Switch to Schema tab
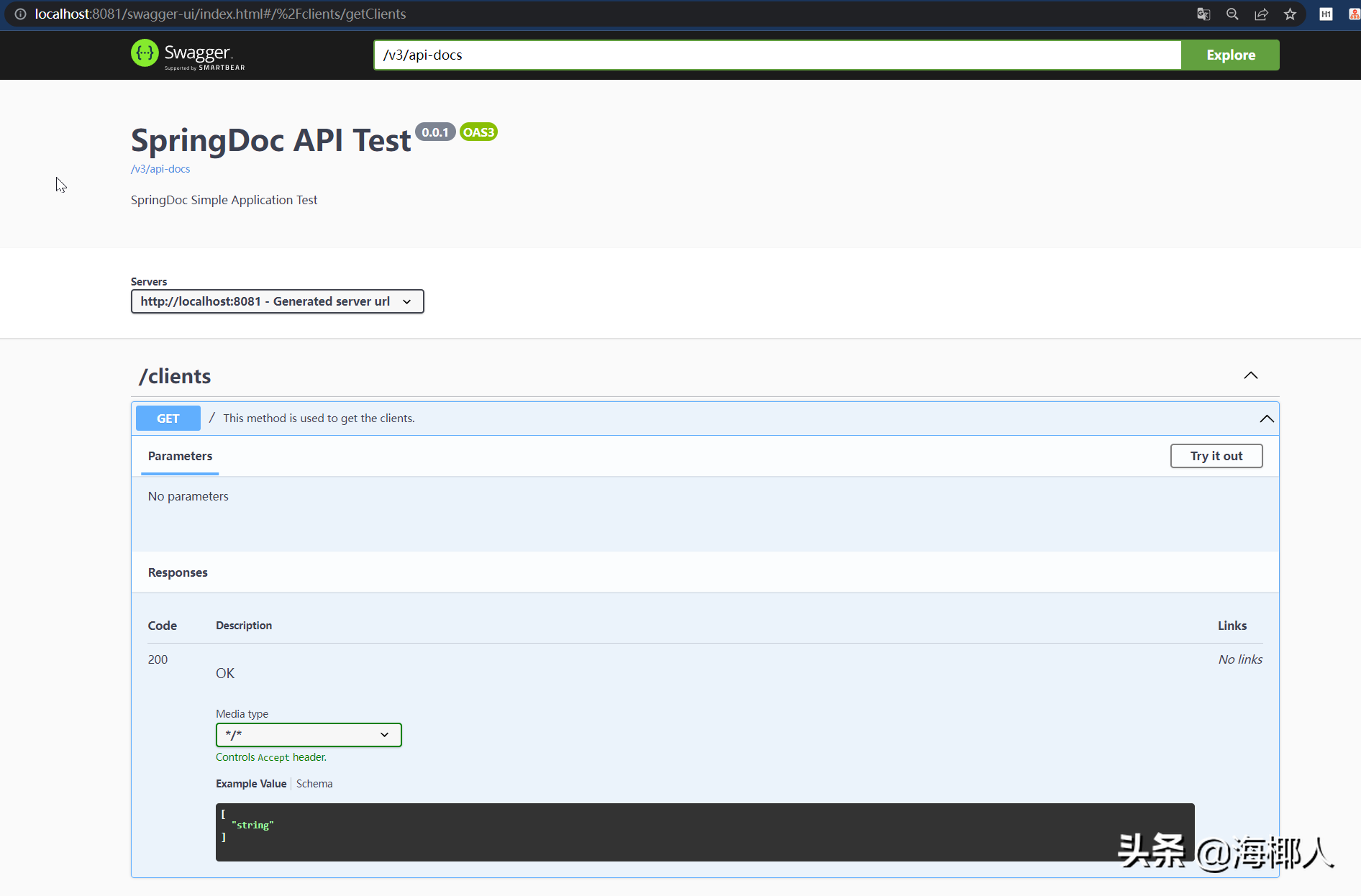 click(x=314, y=784)
